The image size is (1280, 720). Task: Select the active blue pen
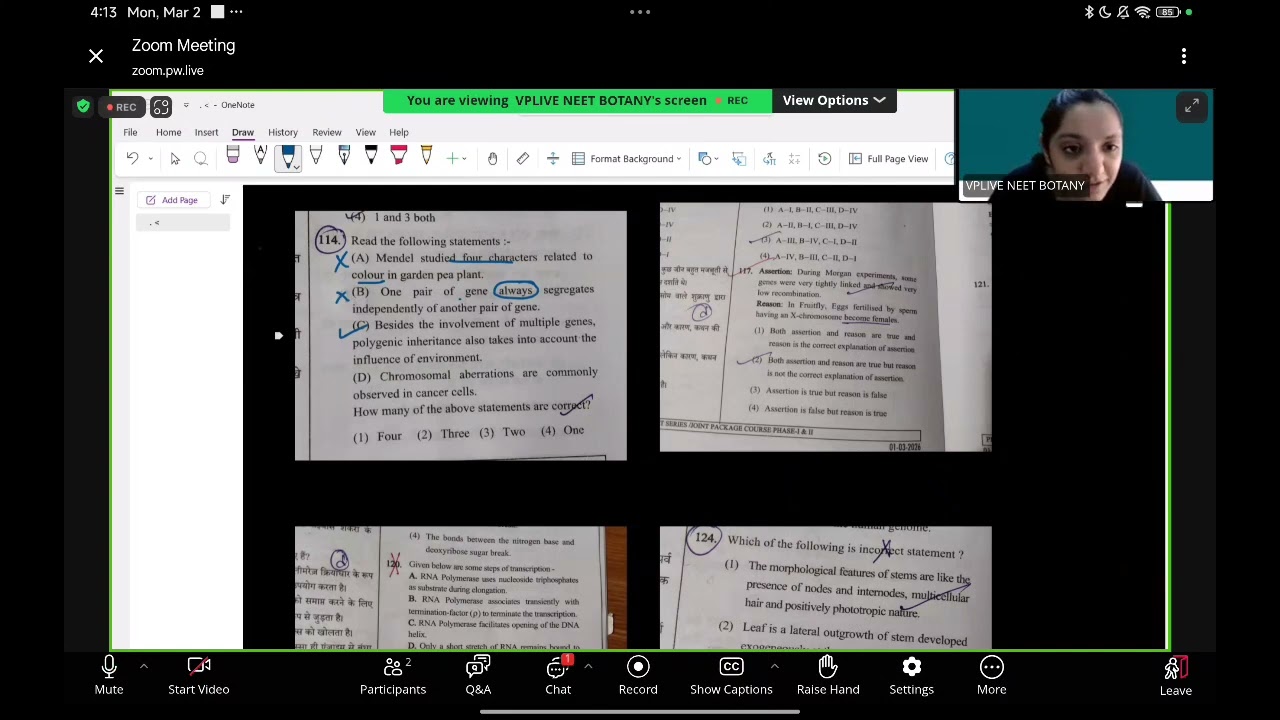(x=288, y=157)
